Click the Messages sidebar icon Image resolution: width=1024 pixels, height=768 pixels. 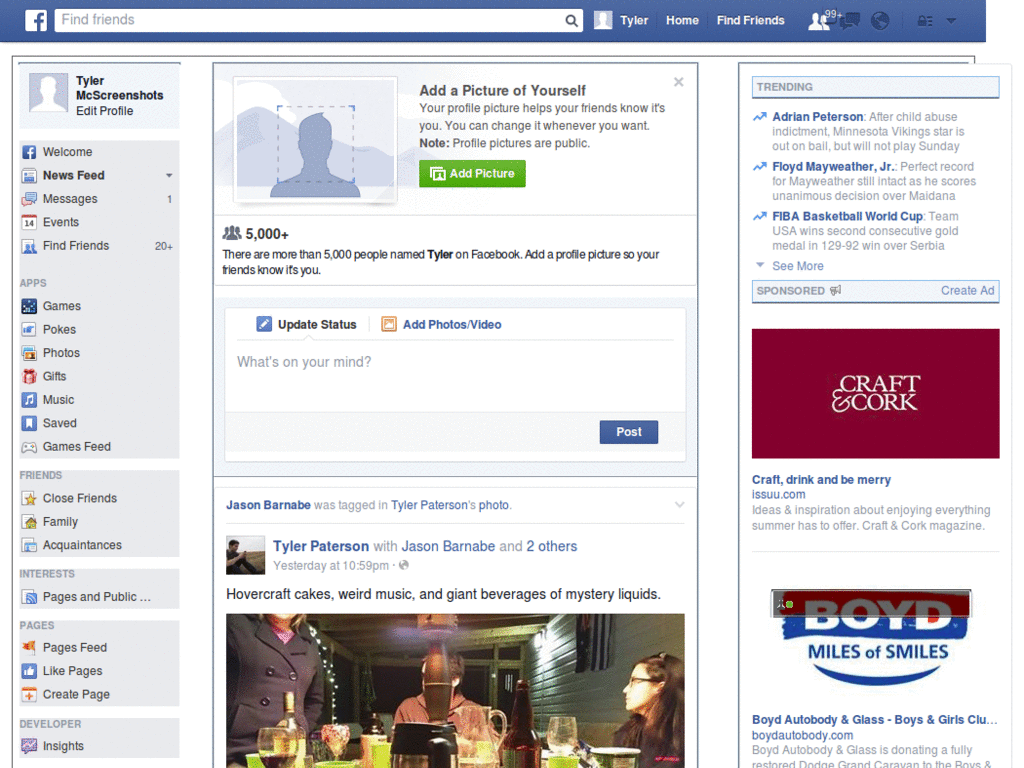point(29,199)
